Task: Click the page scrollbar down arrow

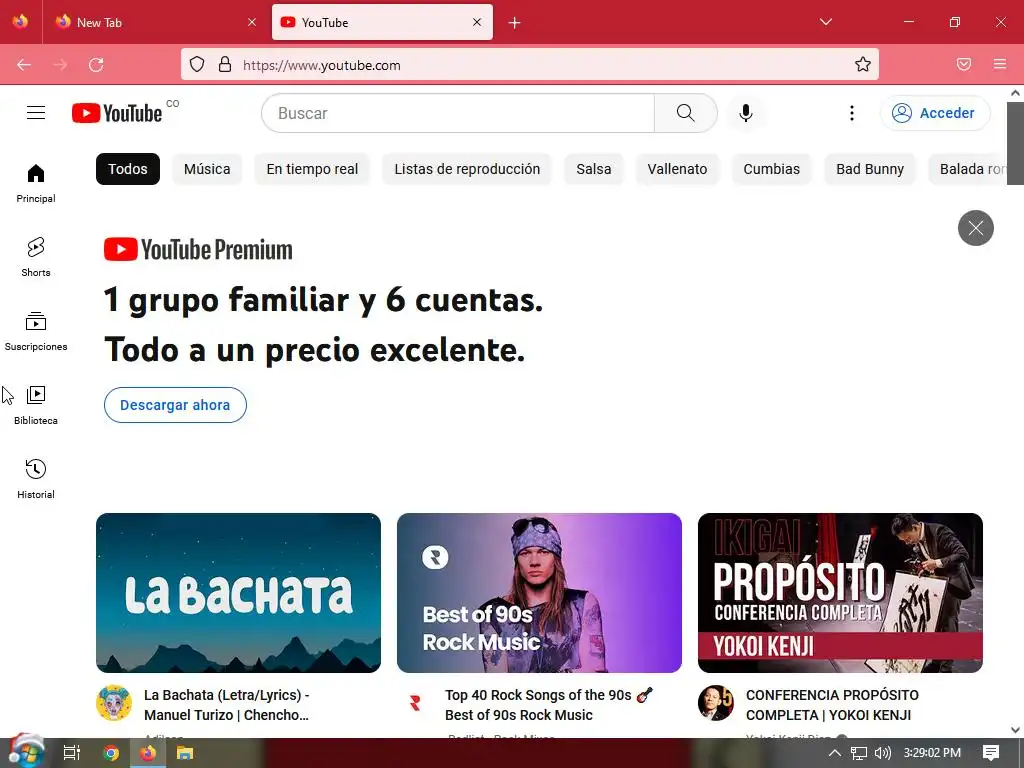Action: click(x=1016, y=730)
